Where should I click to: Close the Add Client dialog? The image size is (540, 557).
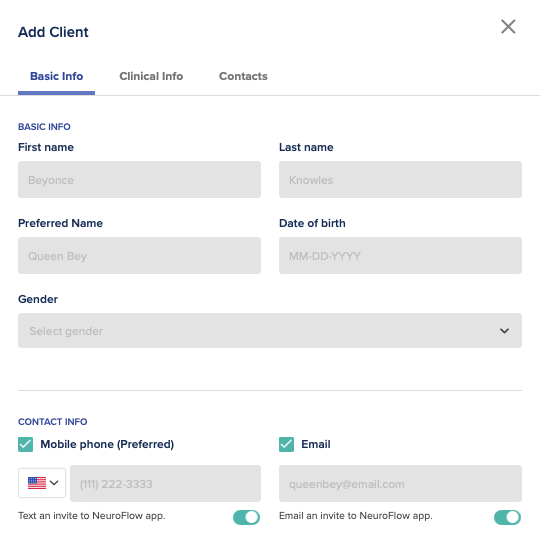pyautogui.click(x=508, y=27)
